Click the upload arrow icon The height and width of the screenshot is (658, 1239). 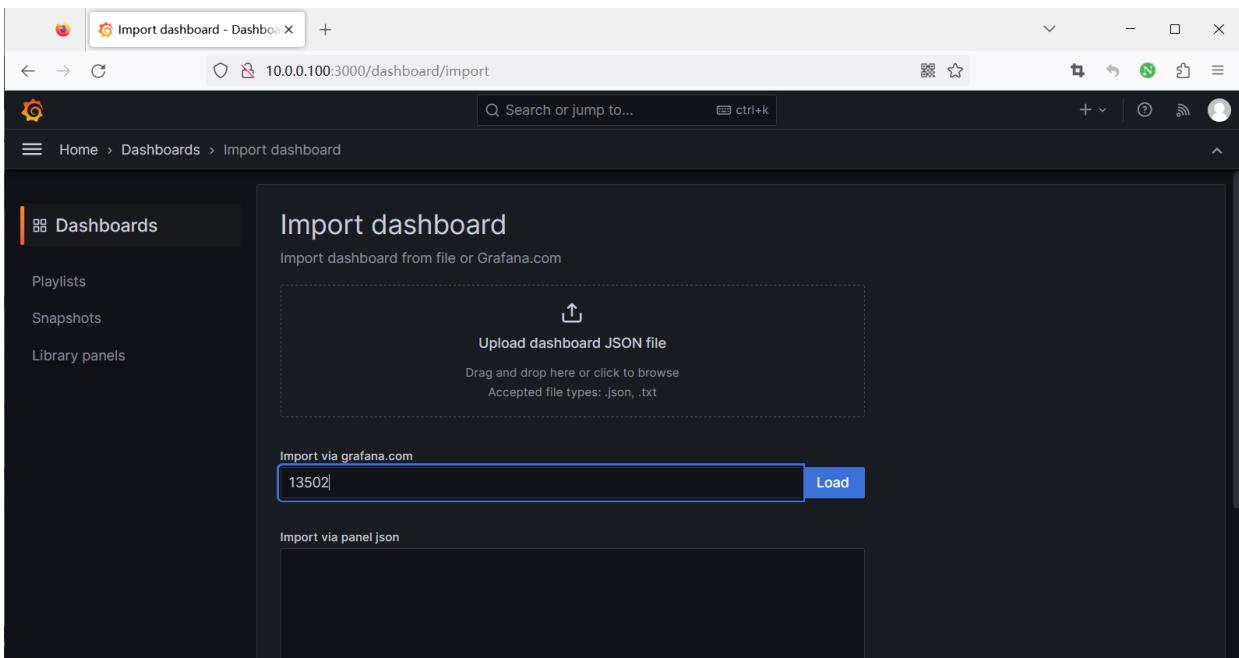click(x=572, y=314)
